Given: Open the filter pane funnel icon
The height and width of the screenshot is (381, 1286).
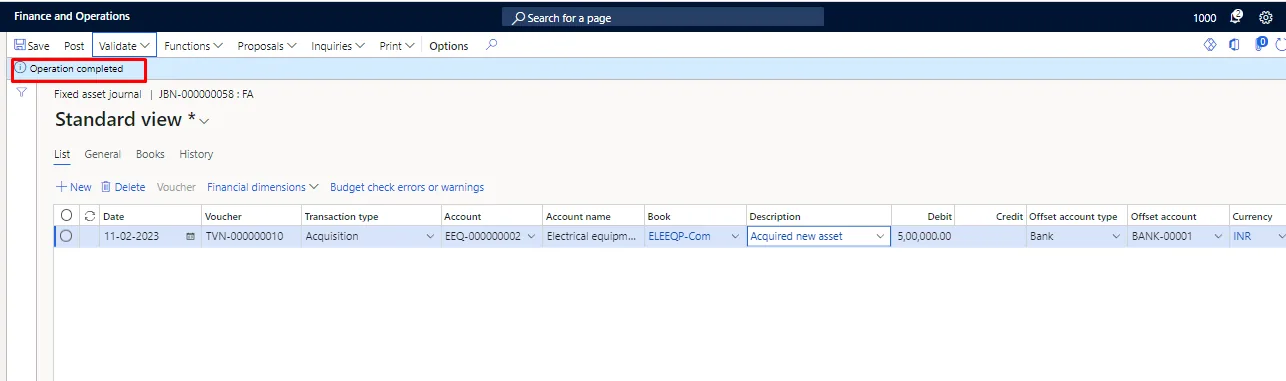Looking at the screenshot, I should click(x=21, y=92).
